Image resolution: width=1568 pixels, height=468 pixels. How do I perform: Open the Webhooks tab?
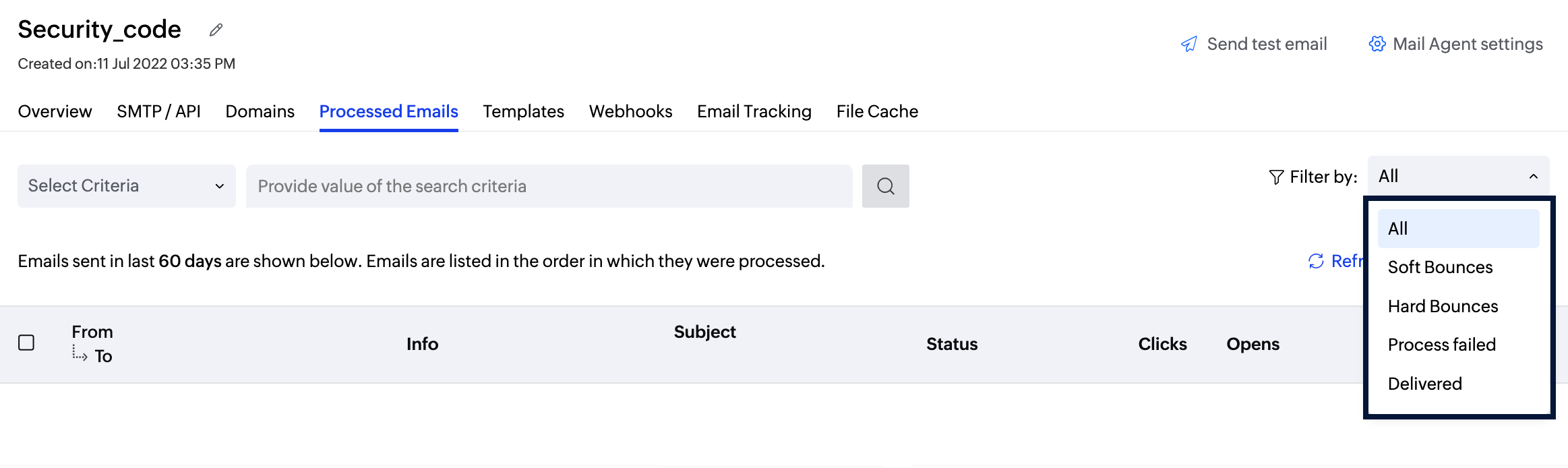pyautogui.click(x=630, y=112)
